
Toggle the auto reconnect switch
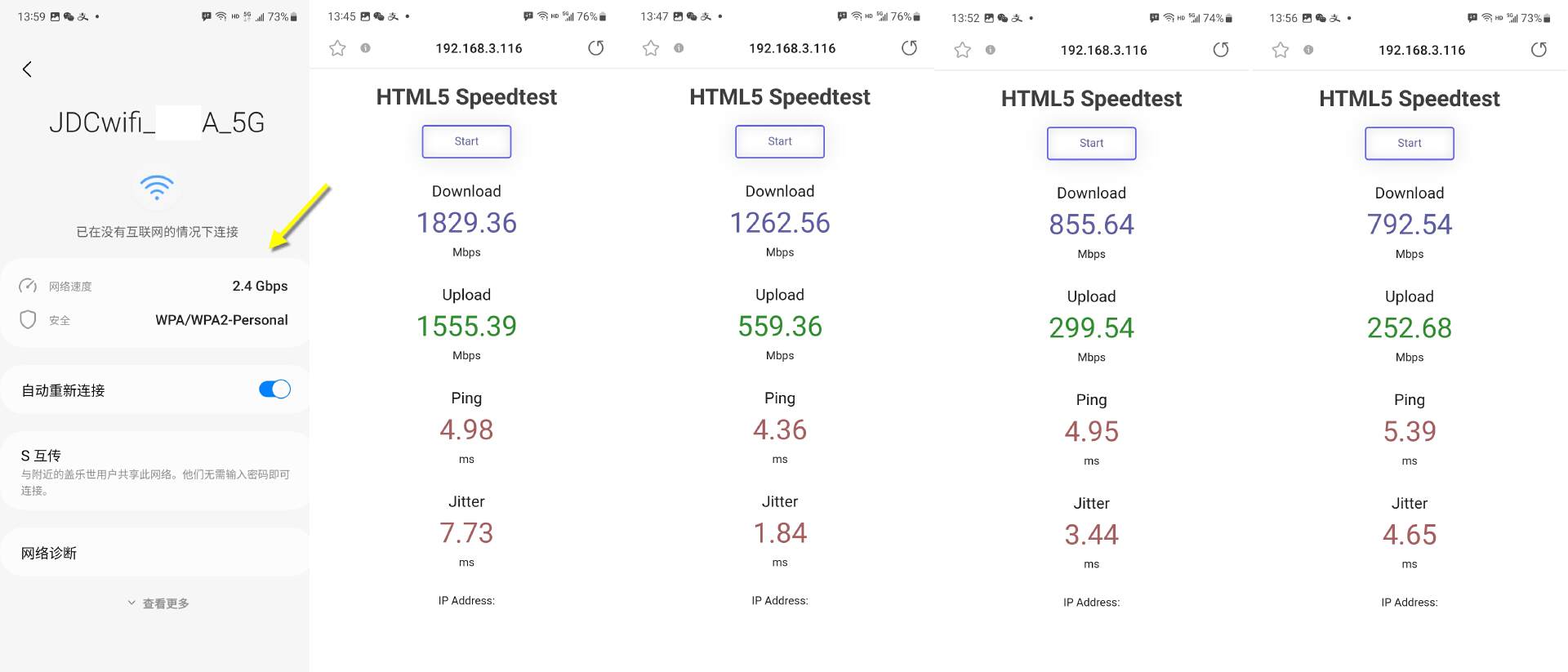[x=274, y=389]
